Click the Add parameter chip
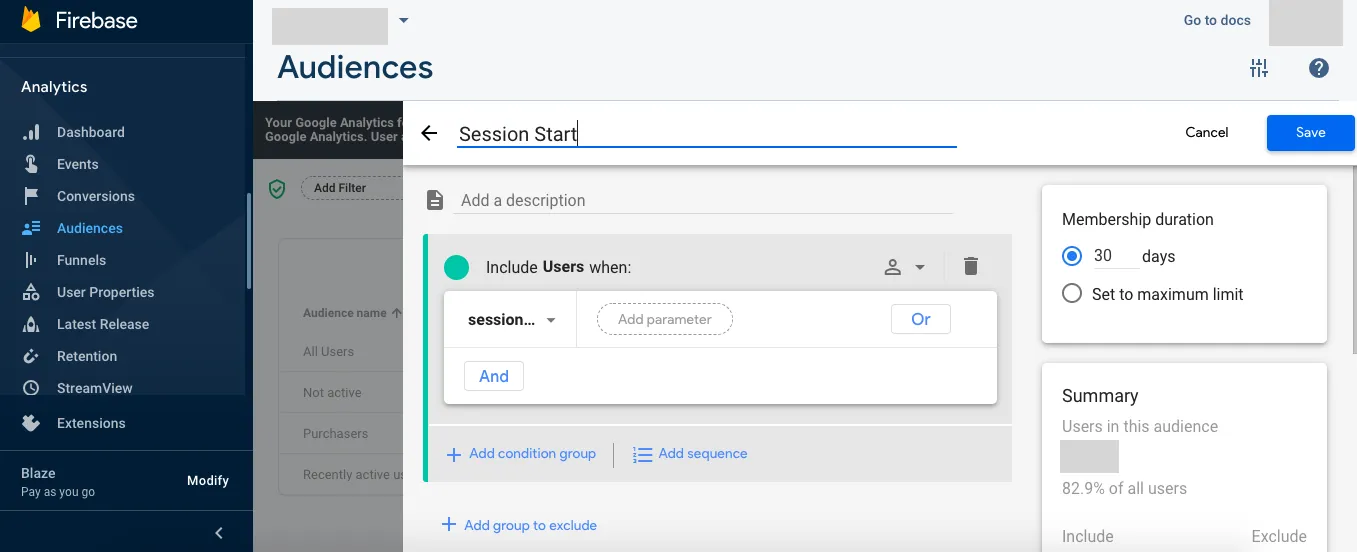 coord(664,320)
